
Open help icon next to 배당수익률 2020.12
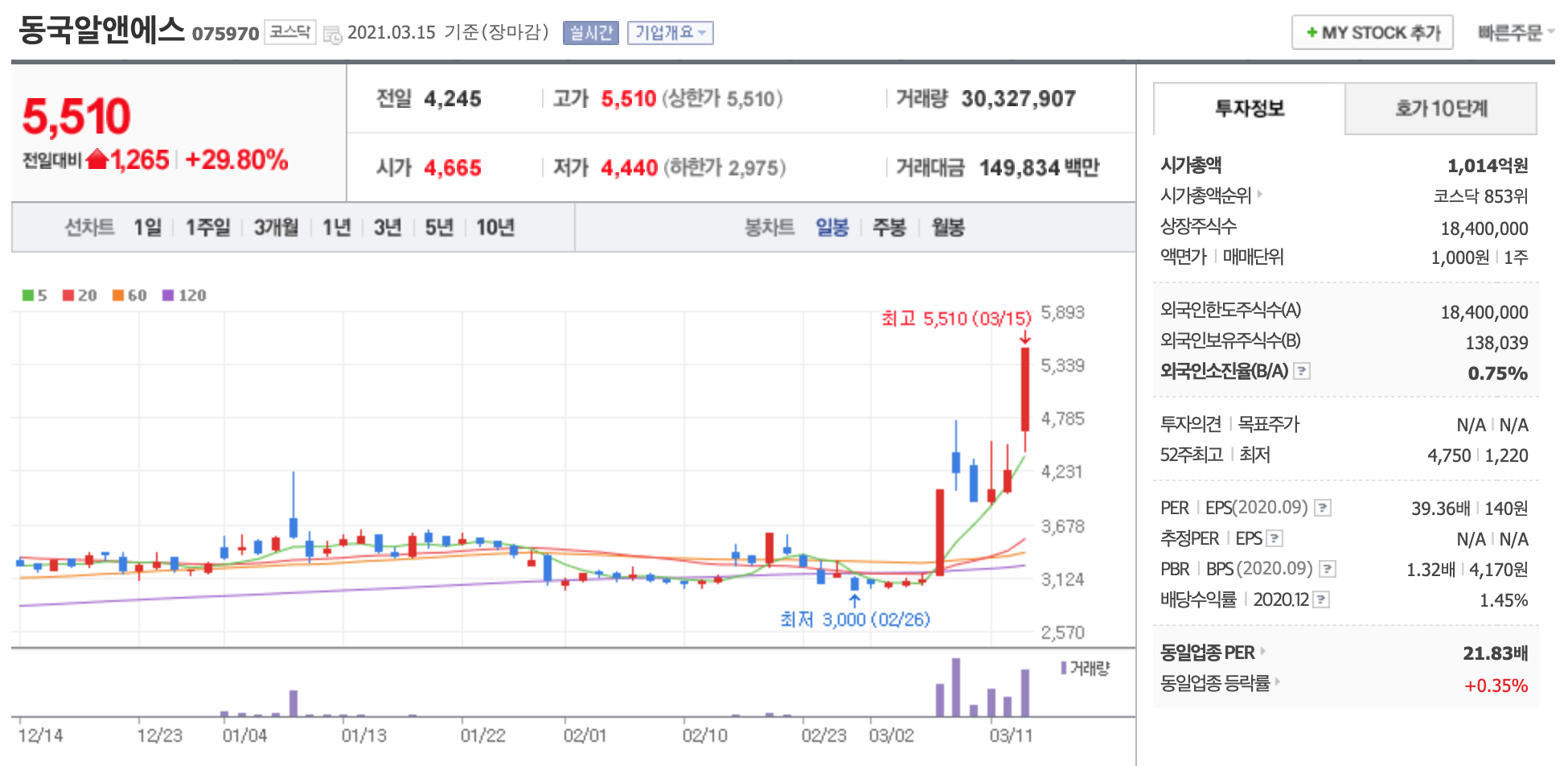[1321, 599]
